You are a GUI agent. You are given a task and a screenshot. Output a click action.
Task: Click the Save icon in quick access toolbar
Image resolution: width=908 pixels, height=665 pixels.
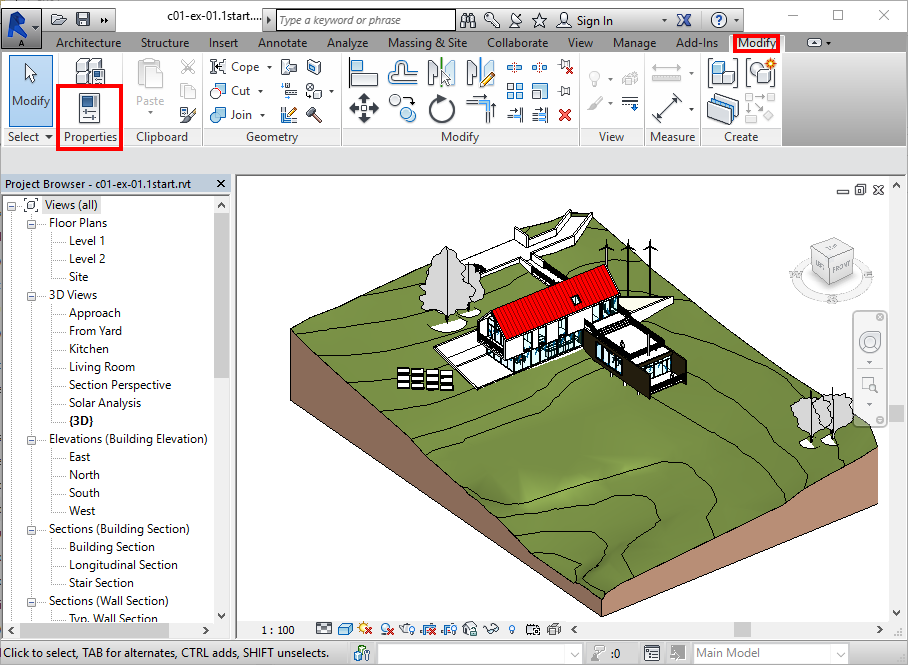click(83, 19)
